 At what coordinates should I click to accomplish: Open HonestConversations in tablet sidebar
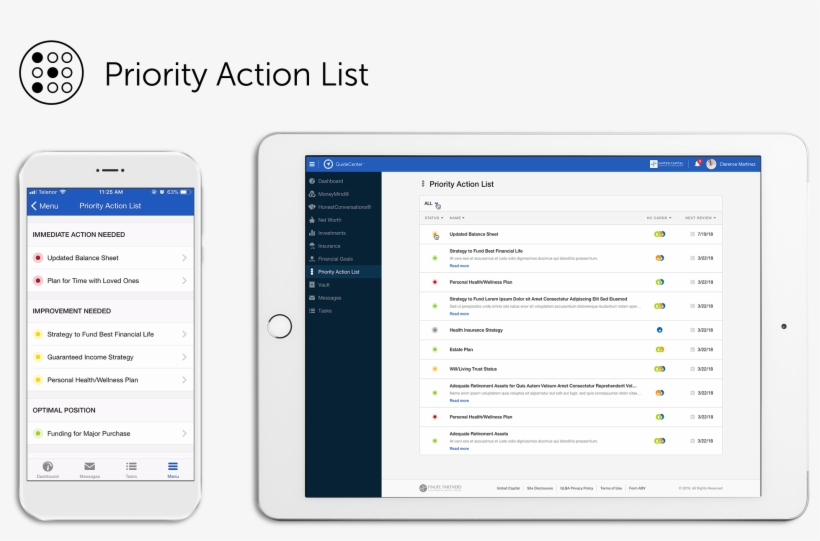tap(344, 207)
